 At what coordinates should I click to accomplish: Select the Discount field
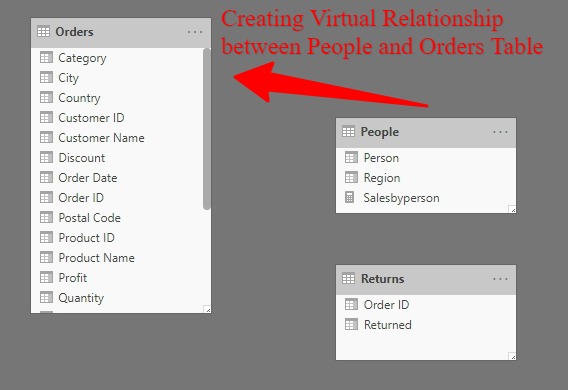pyautogui.click(x=82, y=158)
